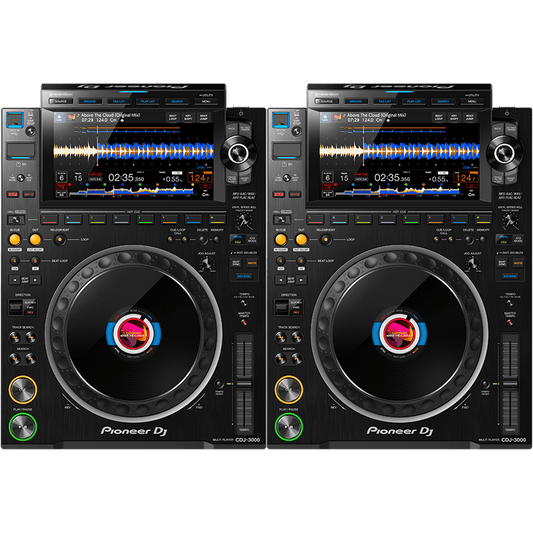Tap the yellow-ringed Cue button on left CDJ

click(22, 390)
